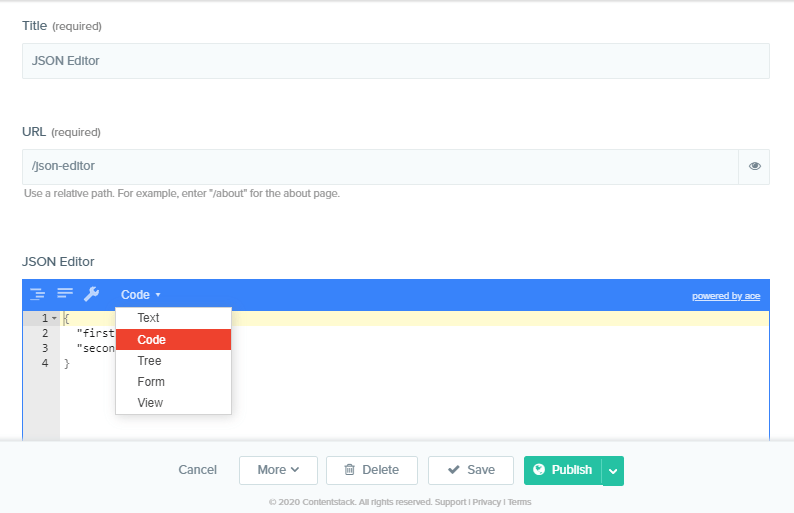Screen dimensions: 794x513
Task: Select Text mode from the menu
Action: click(x=173, y=318)
